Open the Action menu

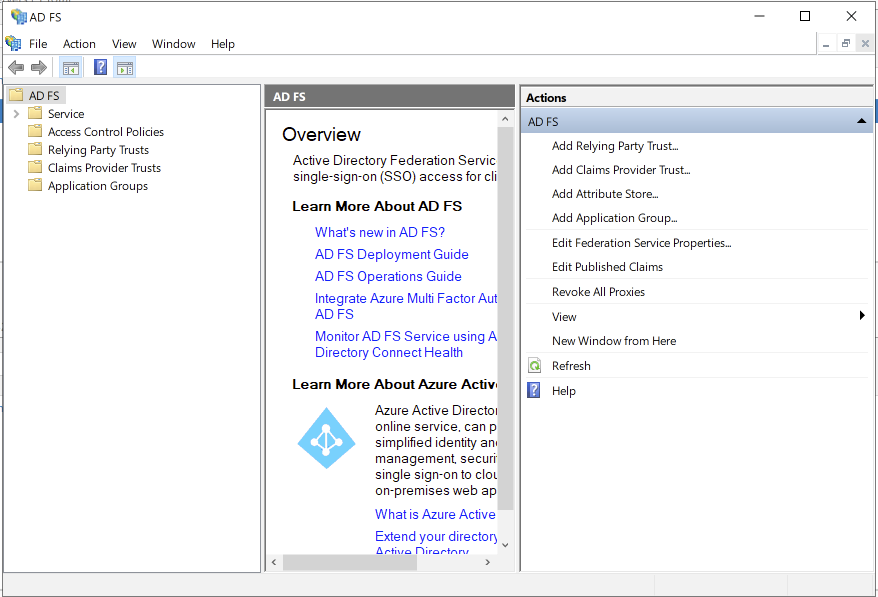click(x=79, y=44)
